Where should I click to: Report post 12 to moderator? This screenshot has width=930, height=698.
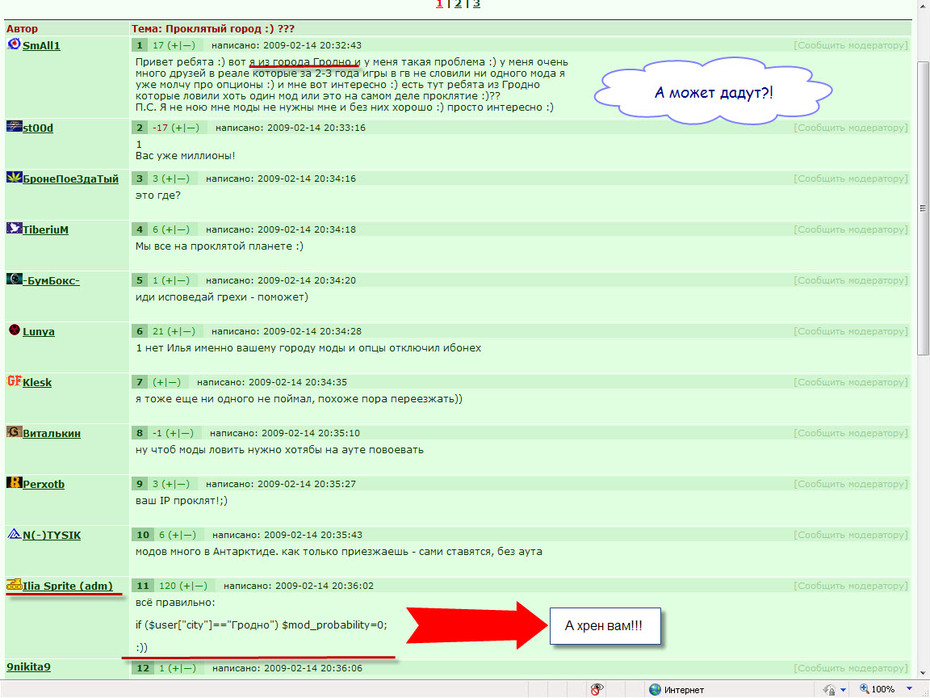[851, 669]
